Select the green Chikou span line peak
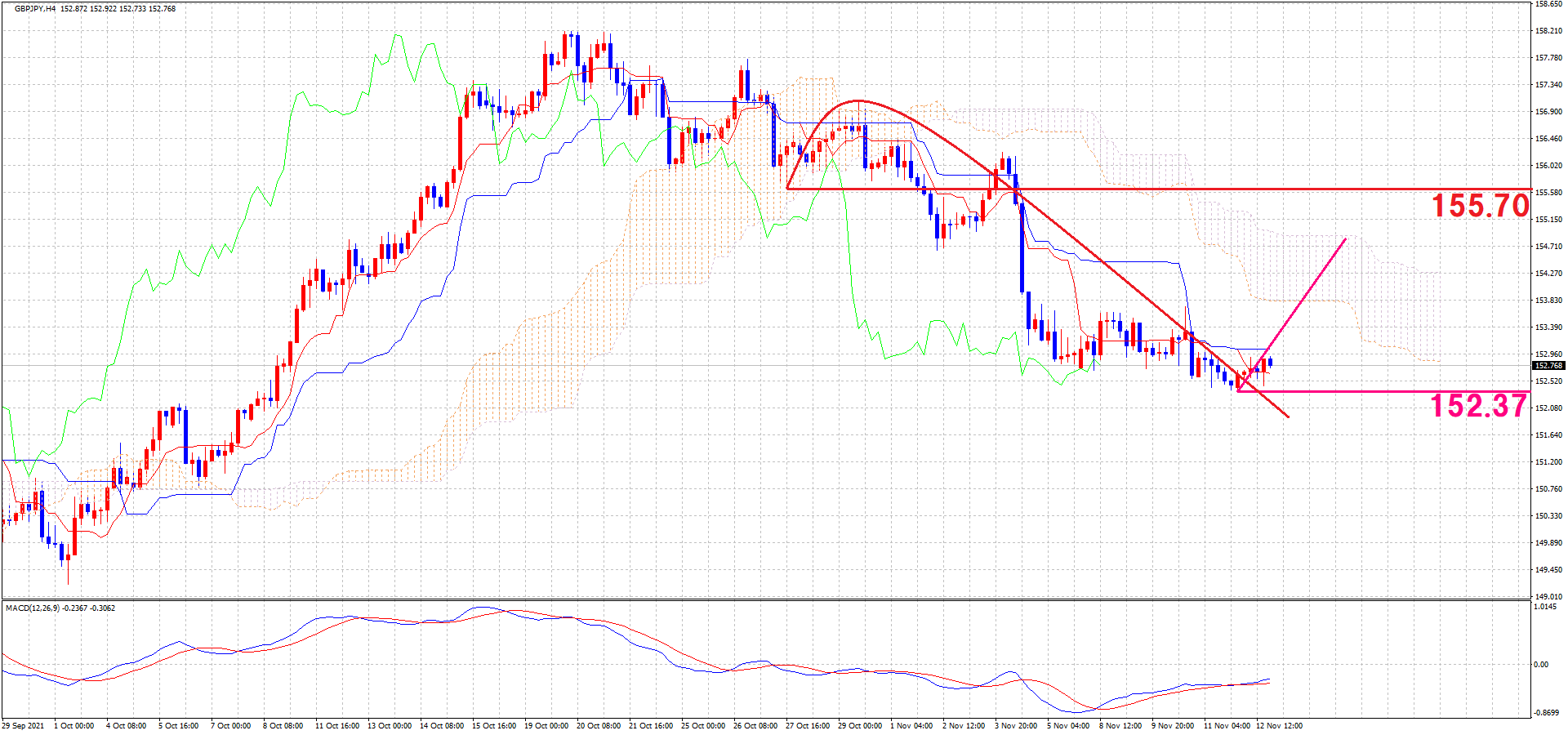1568x735 pixels. pos(397,35)
